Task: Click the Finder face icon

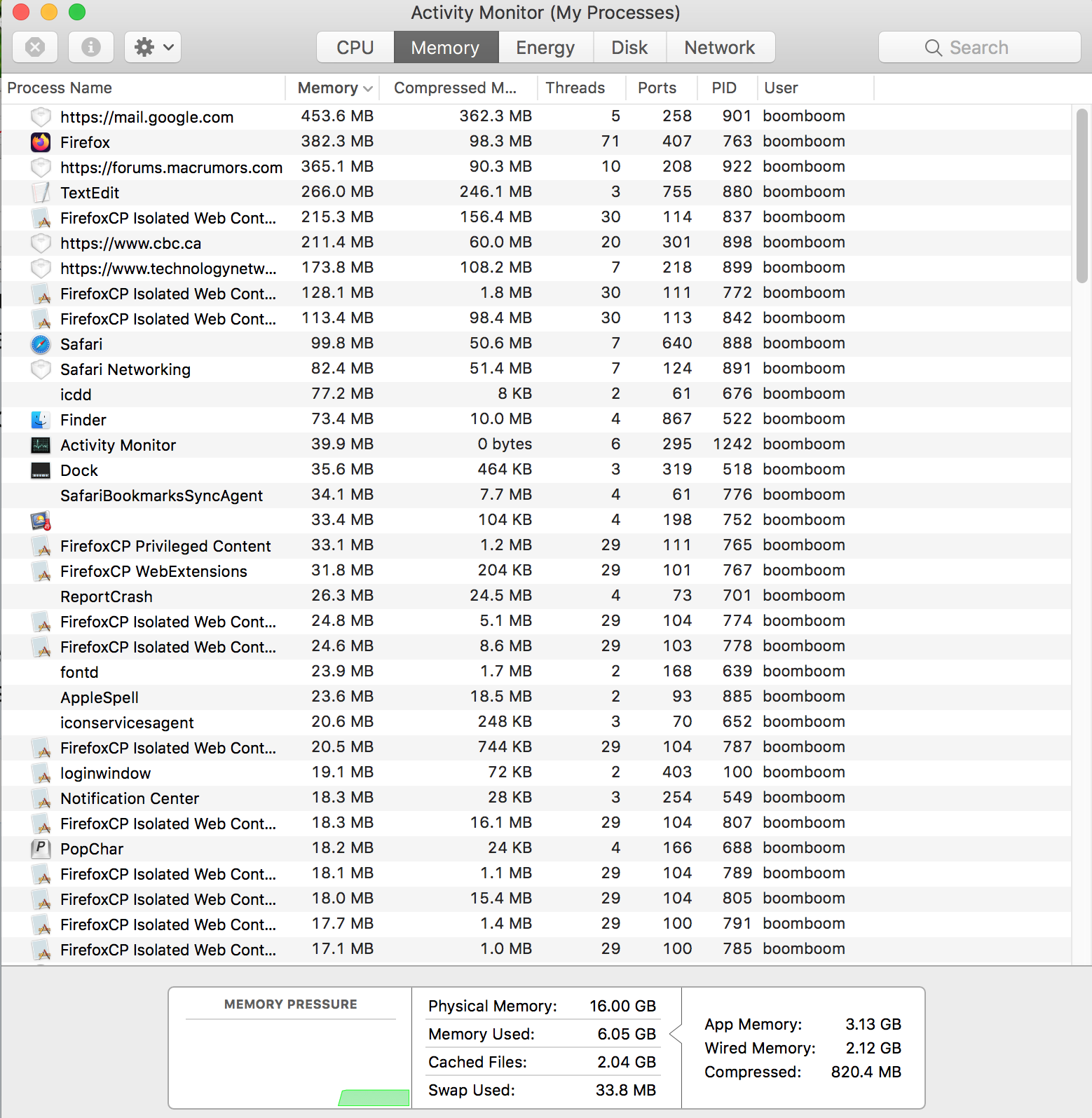Action: (41, 420)
